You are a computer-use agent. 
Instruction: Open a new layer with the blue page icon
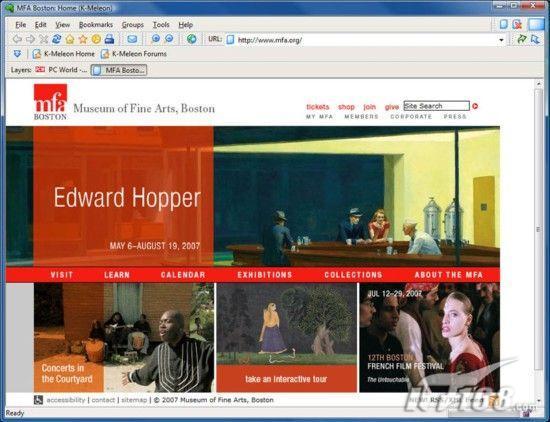(x=503, y=24)
